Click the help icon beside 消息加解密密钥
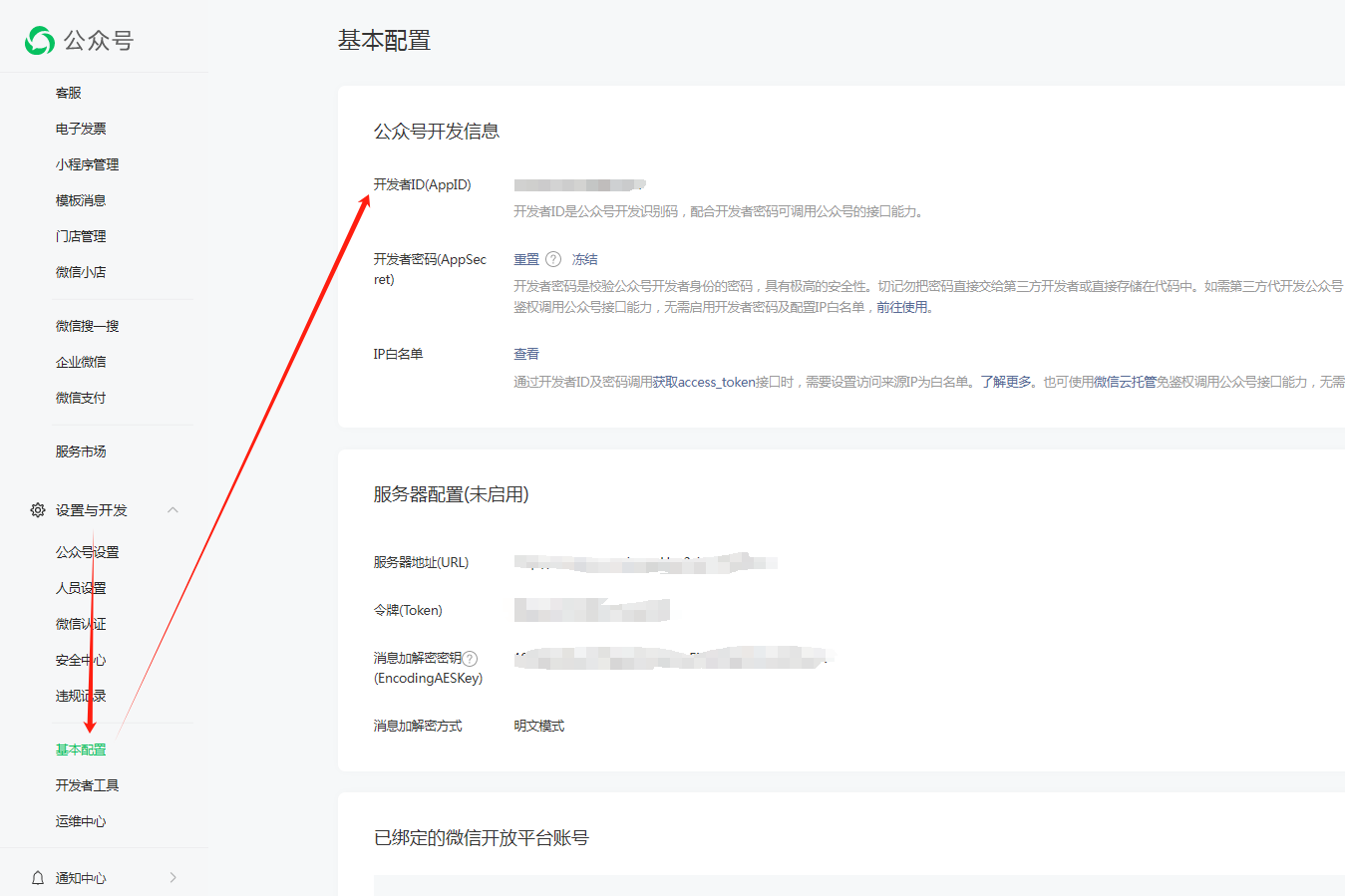The height and width of the screenshot is (896, 1345). click(x=471, y=658)
